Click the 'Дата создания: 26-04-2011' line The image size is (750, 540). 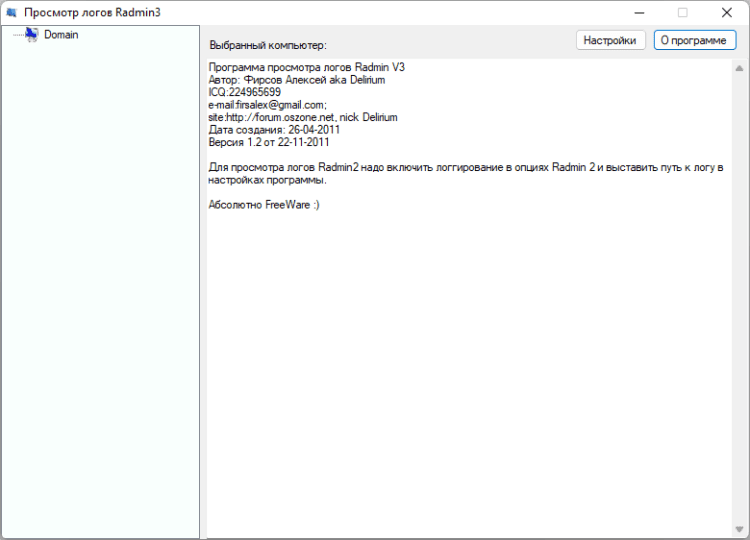[x=274, y=130]
